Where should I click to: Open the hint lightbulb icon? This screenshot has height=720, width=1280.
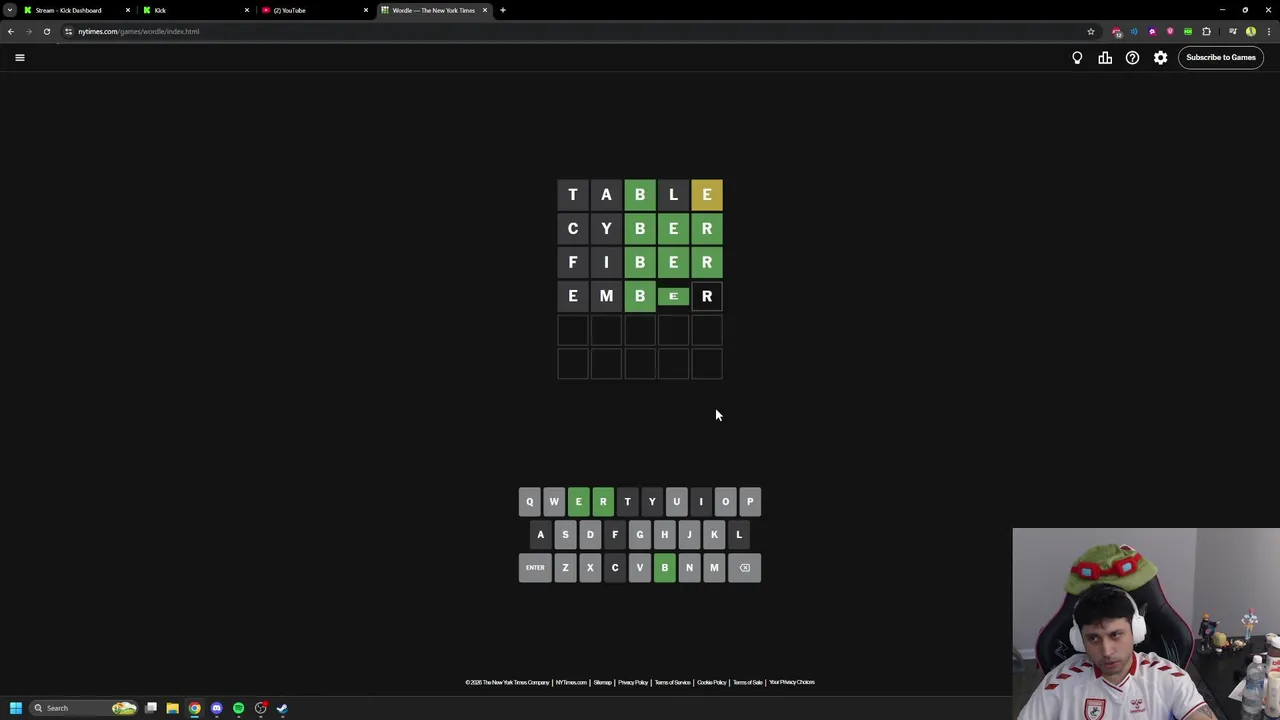[1077, 57]
